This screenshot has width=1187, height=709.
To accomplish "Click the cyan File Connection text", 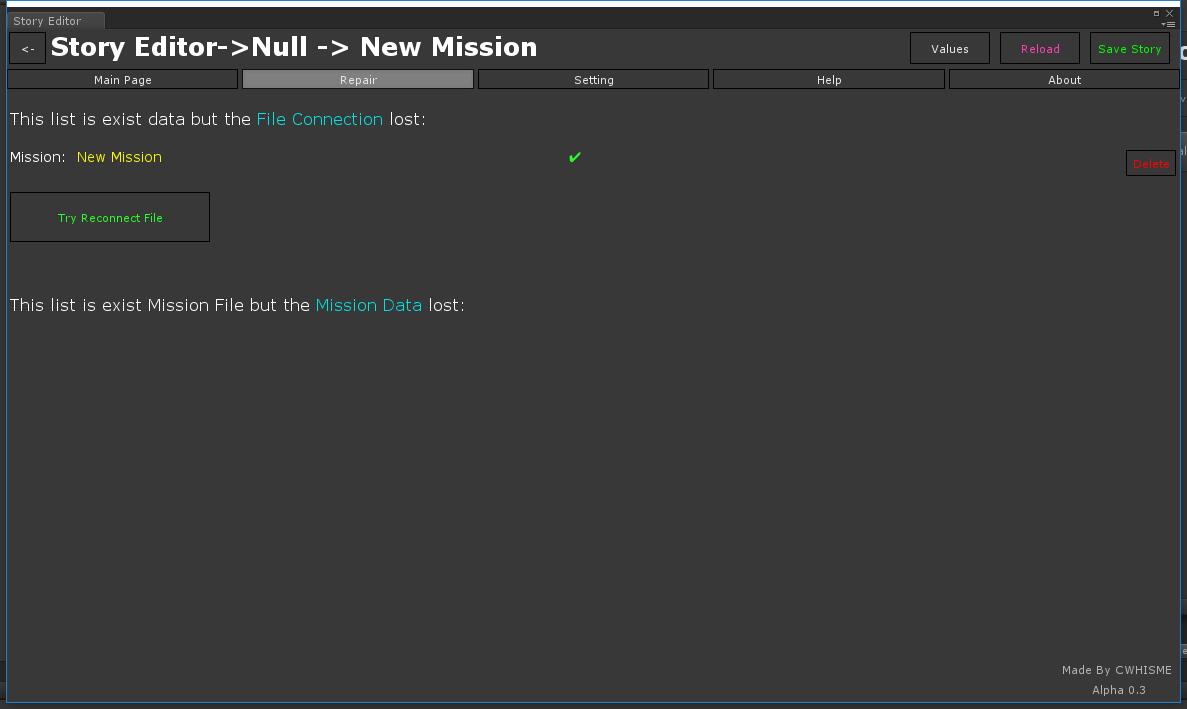I will [x=319, y=119].
